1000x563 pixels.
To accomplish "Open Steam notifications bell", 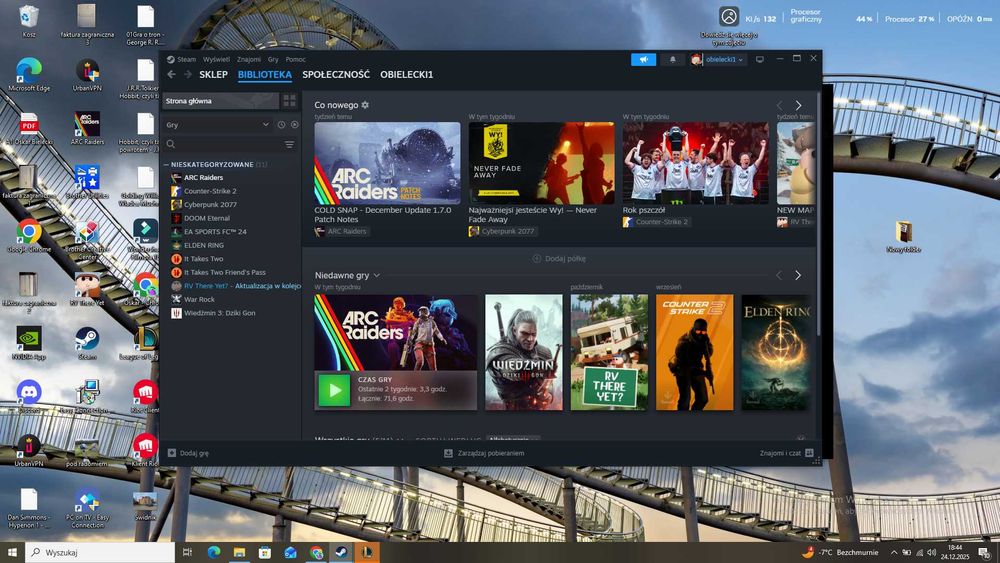I will click(672, 59).
